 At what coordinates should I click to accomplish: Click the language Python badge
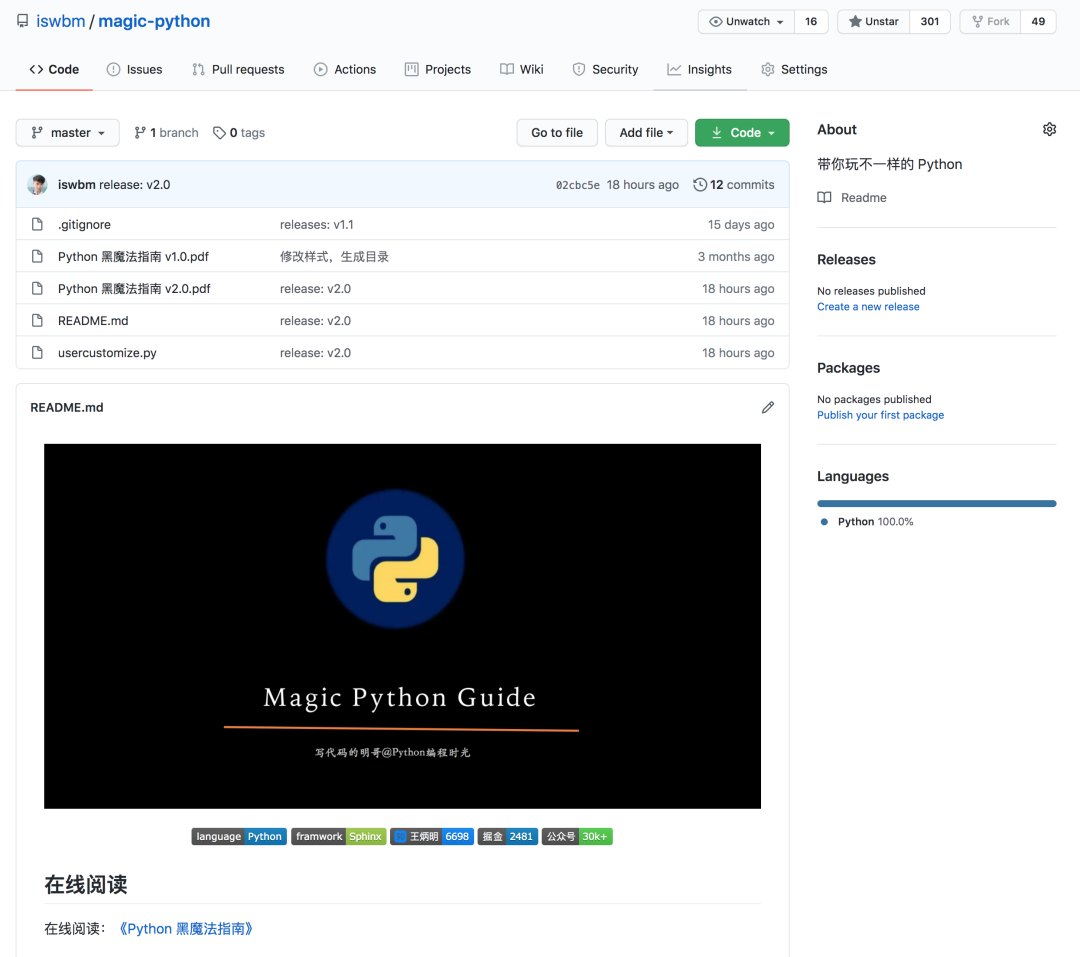(239, 836)
